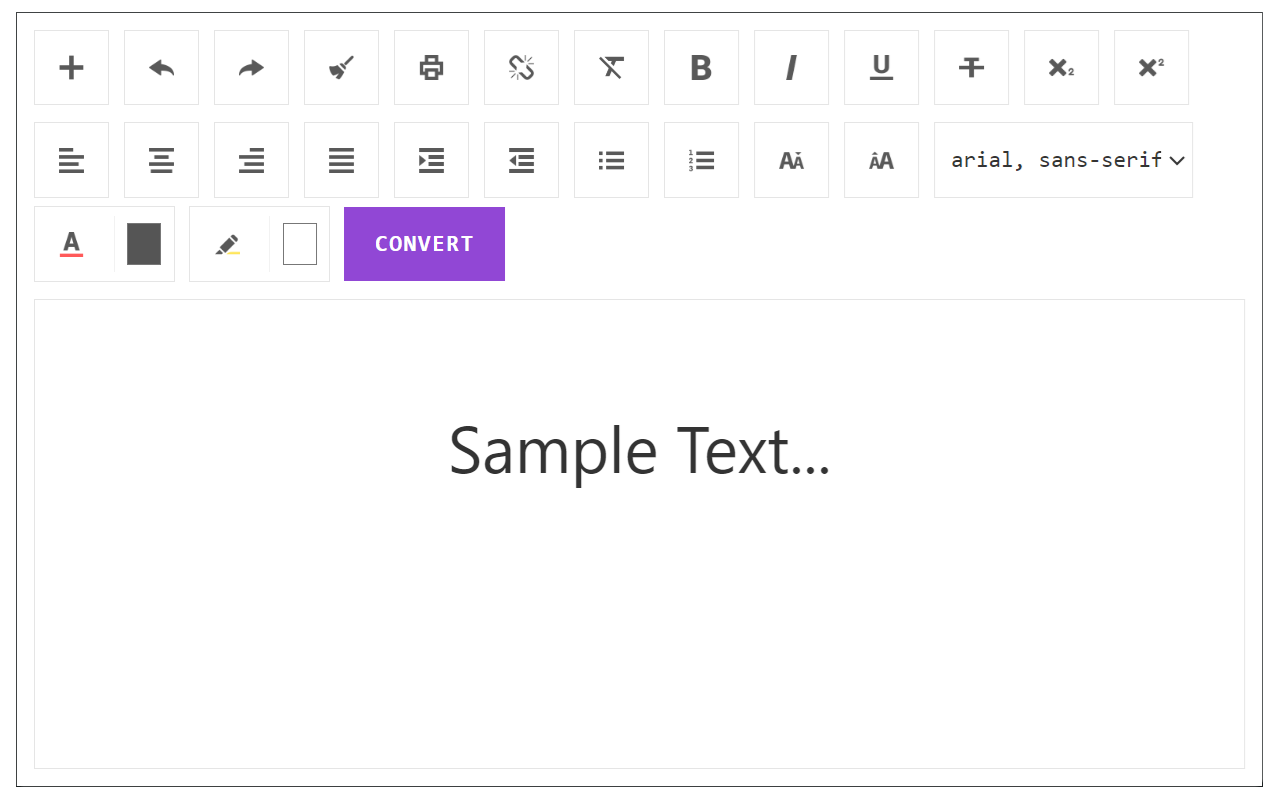Screen dimensions: 1280x800
Task: Apply superscript formatting
Action: tap(1151, 68)
